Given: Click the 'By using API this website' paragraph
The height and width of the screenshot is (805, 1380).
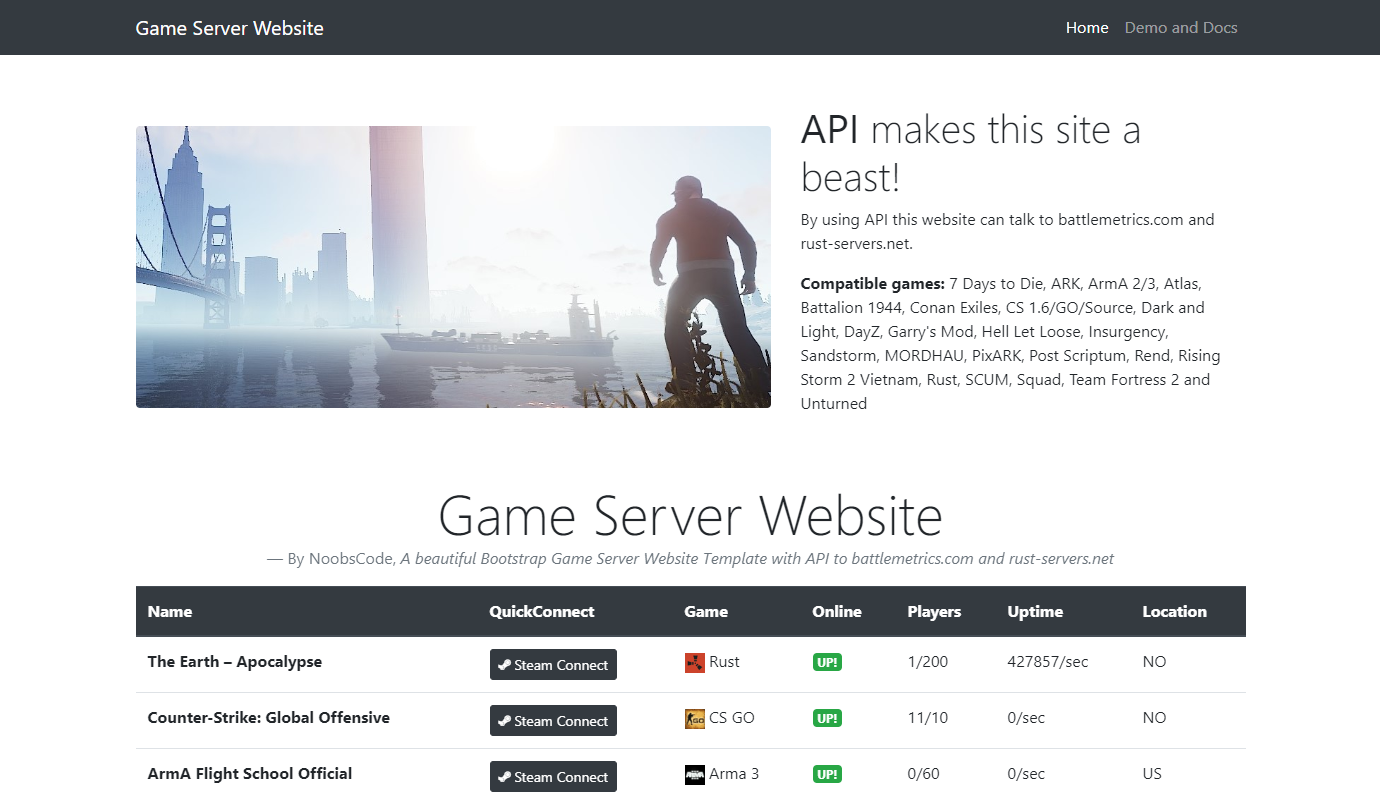Looking at the screenshot, I should tap(1008, 232).
